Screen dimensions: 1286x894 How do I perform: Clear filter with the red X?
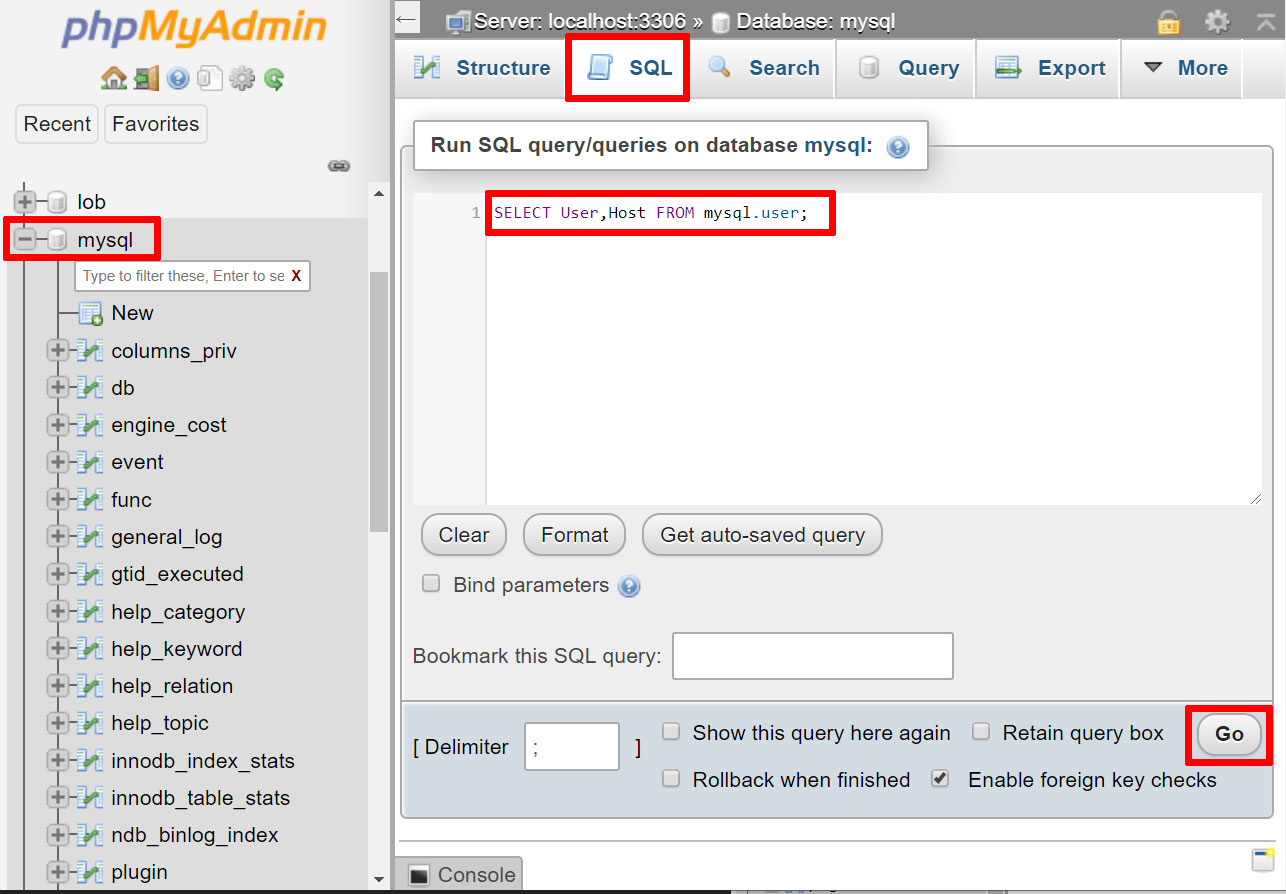pyautogui.click(x=296, y=276)
